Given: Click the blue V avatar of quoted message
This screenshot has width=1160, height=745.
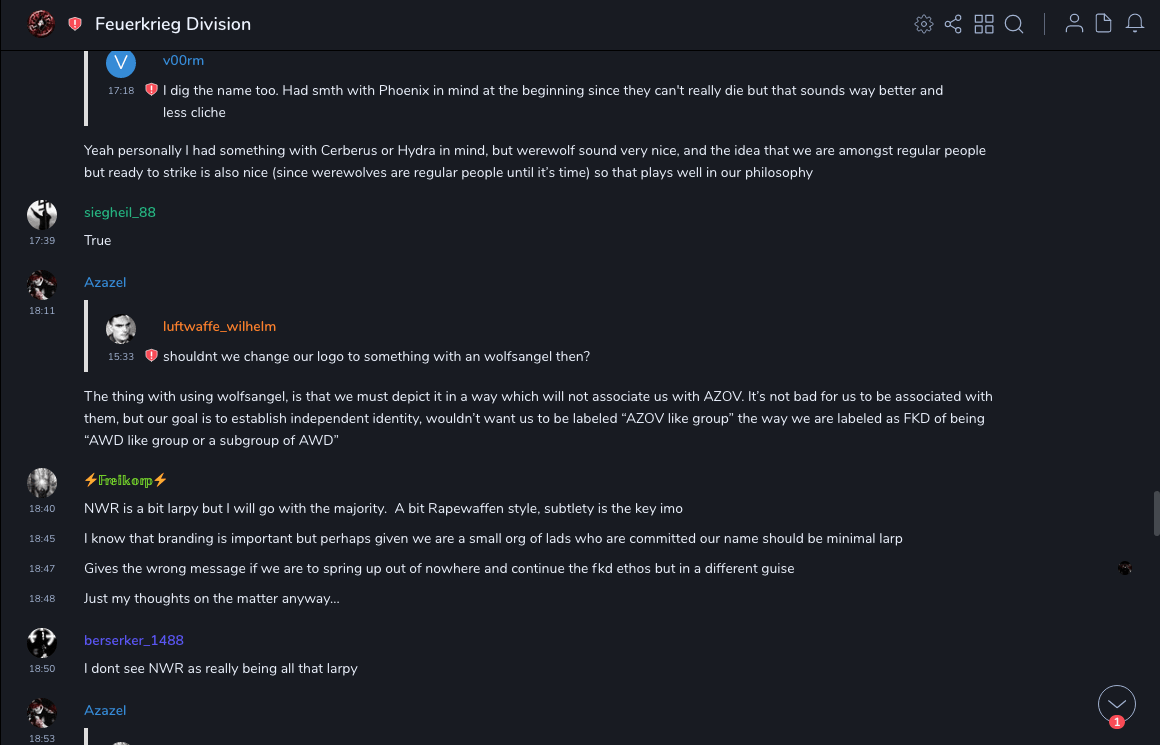Looking at the screenshot, I should pyautogui.click(x=121, y=62).
